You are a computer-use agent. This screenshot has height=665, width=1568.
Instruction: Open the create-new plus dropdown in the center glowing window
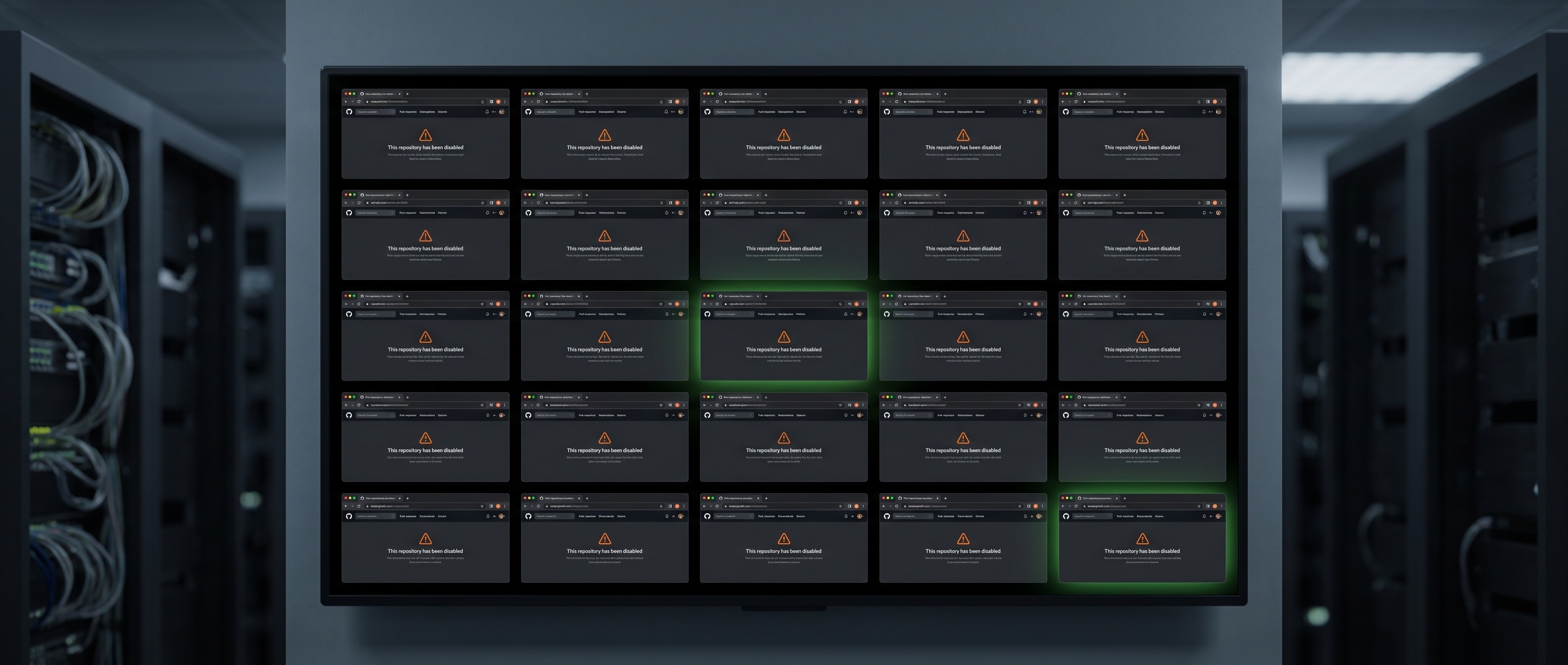[x=853, y=315]
